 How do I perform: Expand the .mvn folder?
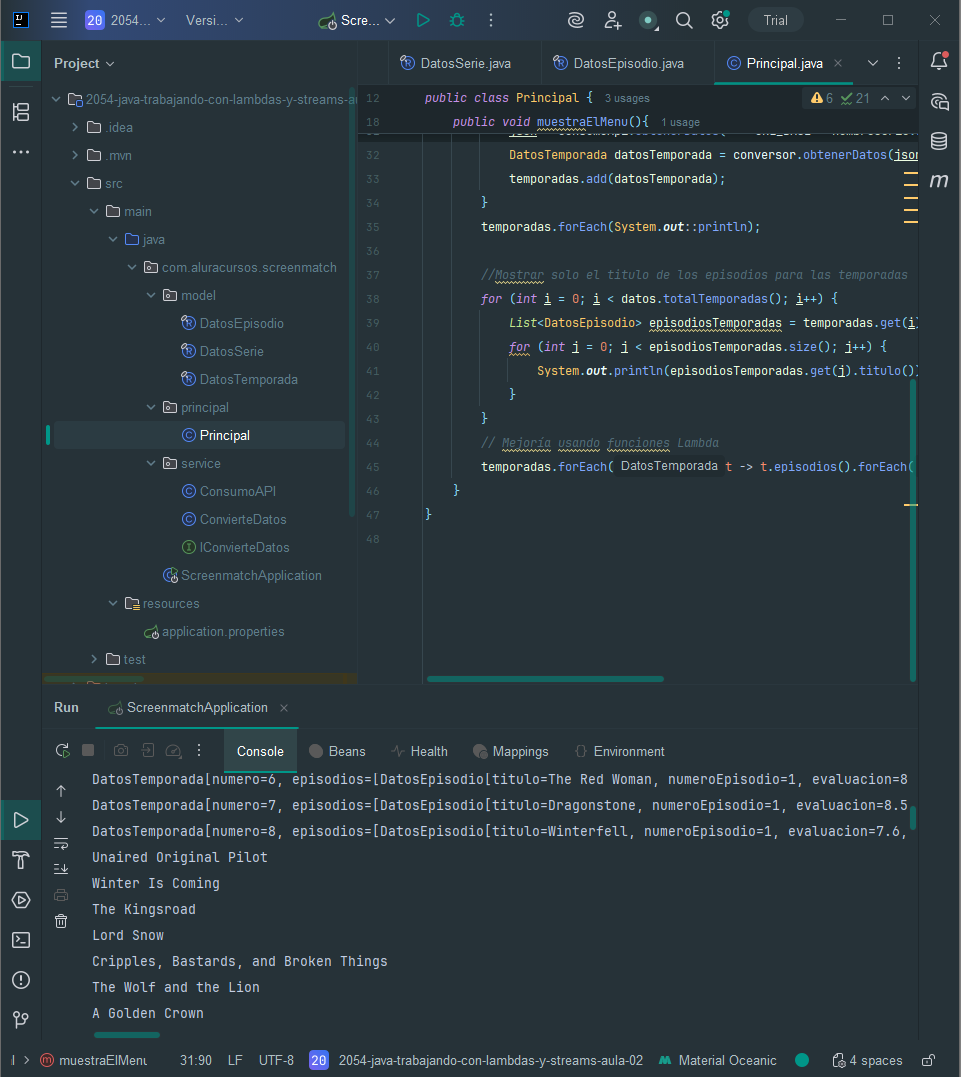pos(75,155)
